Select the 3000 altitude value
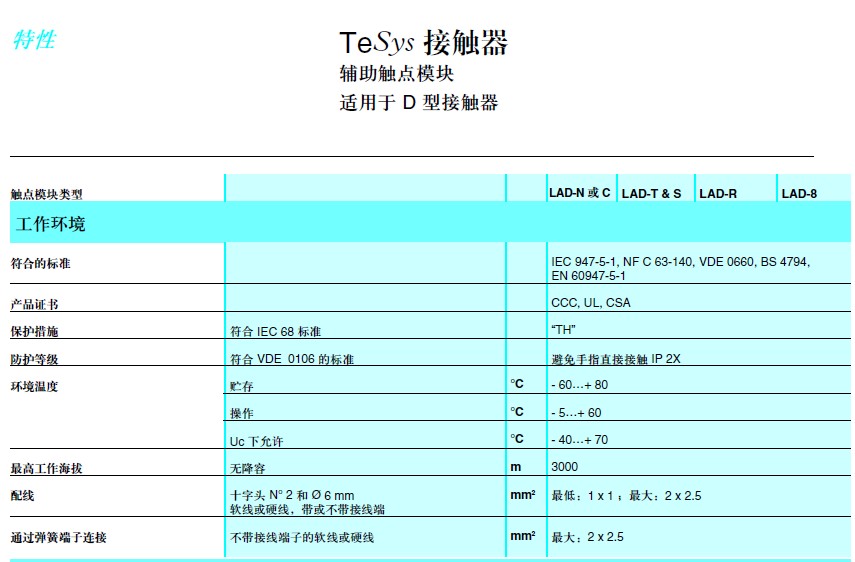The image size is (855, 562). (564, 467)
